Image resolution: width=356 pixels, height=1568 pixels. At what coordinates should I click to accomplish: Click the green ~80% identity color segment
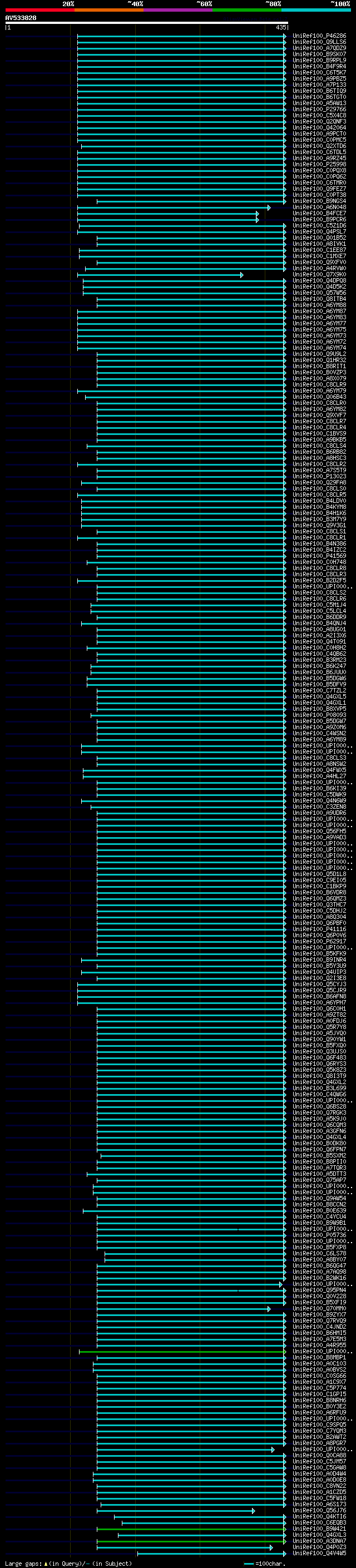tap(247, 10)
